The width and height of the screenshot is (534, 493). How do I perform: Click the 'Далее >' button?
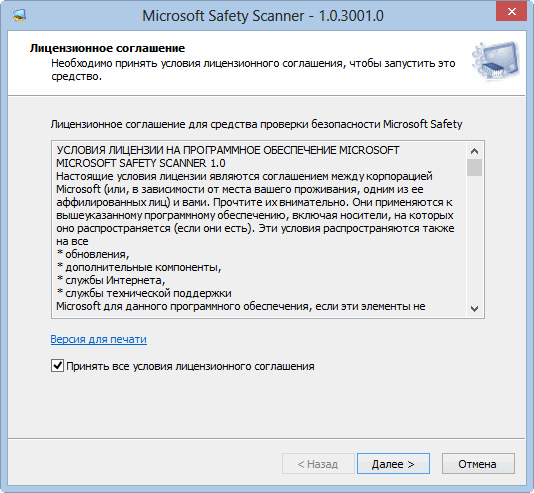(x=393, y=464)
